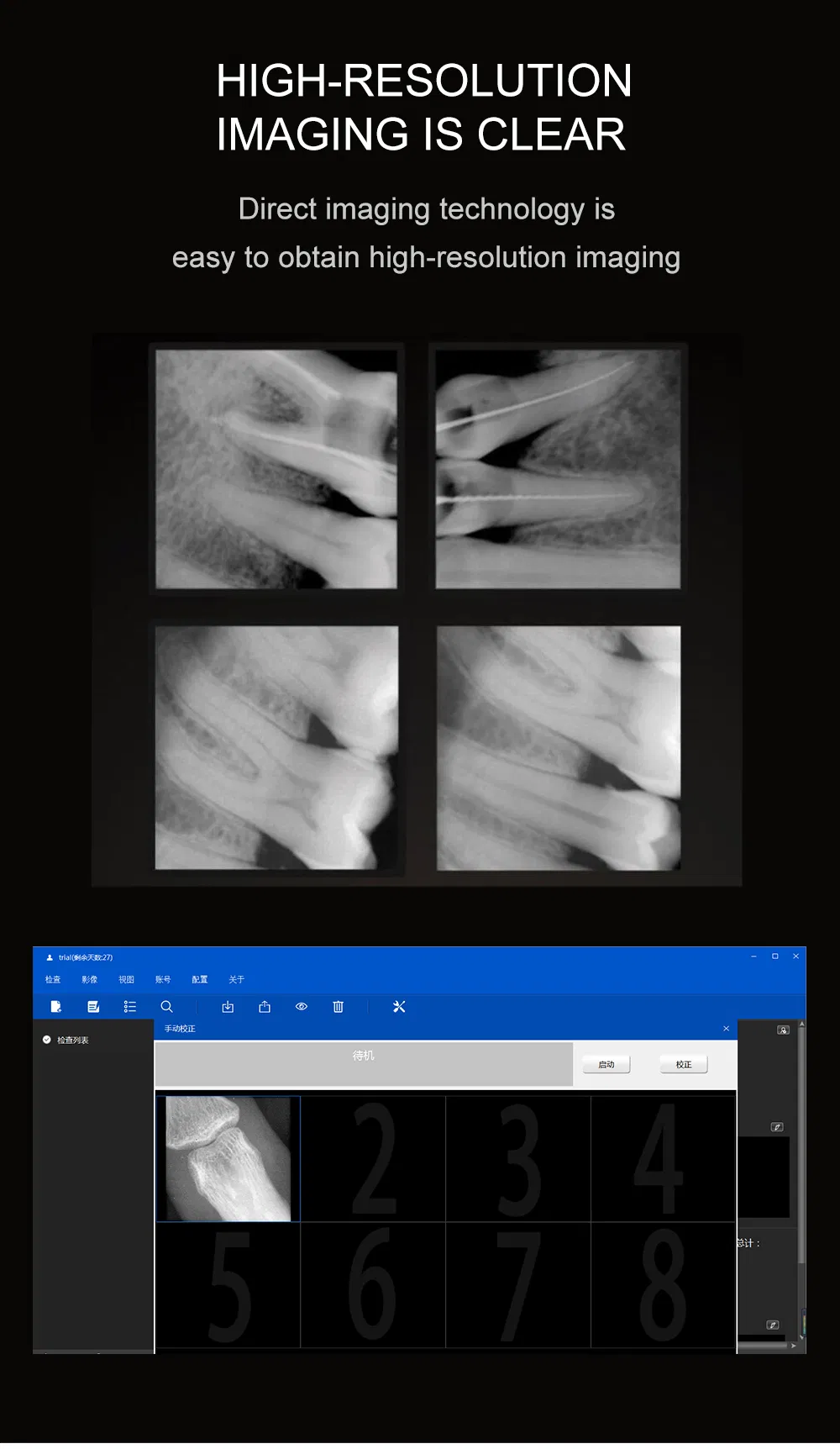Open the 检查 menu
The height and width of the screenshot is (1449, 840).
tap(53, 979)
